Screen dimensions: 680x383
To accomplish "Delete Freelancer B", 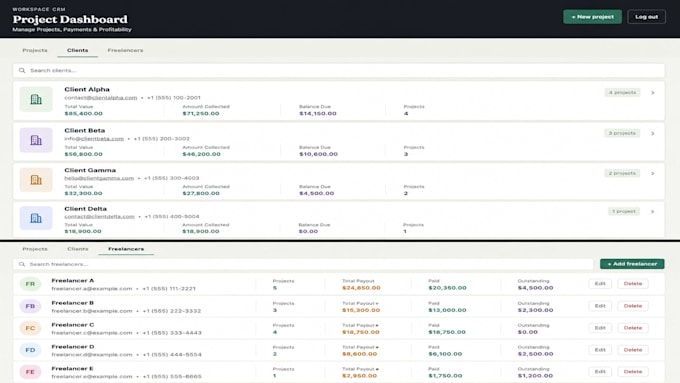I will pos(633,306).
